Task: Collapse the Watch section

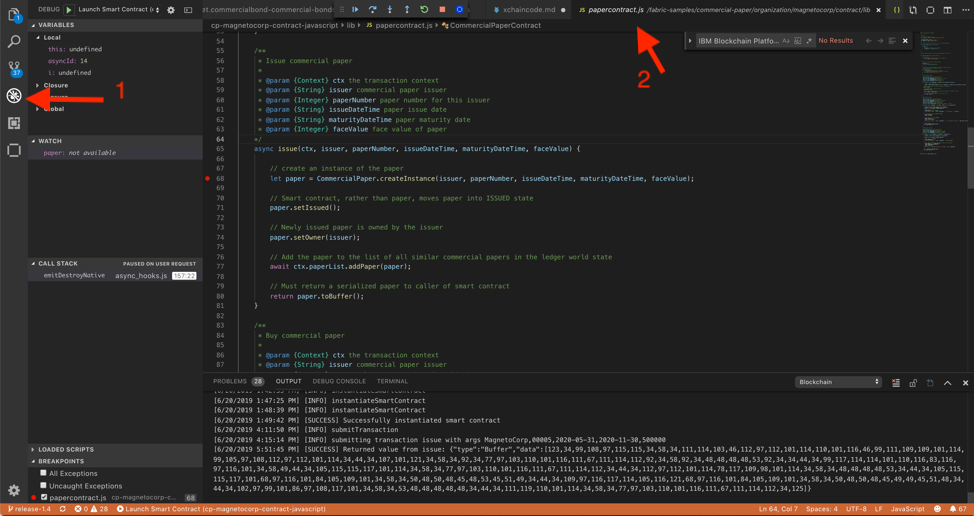Action: click(115, 141)
